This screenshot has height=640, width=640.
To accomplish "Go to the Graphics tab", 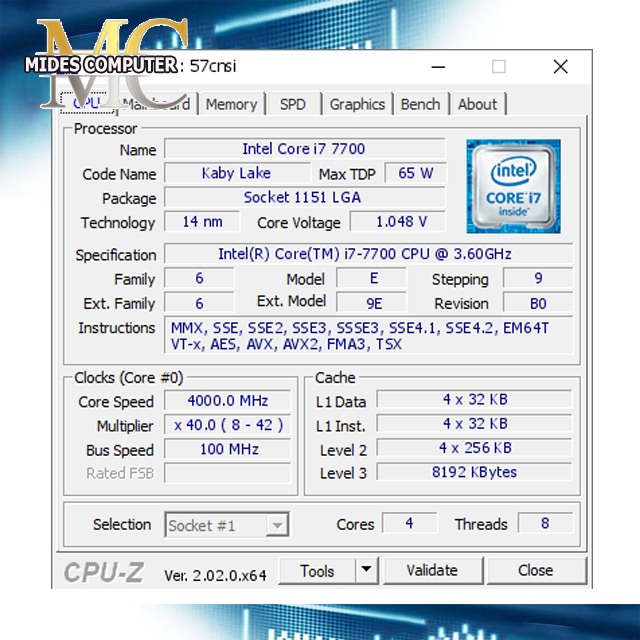I will coord(357,104).
